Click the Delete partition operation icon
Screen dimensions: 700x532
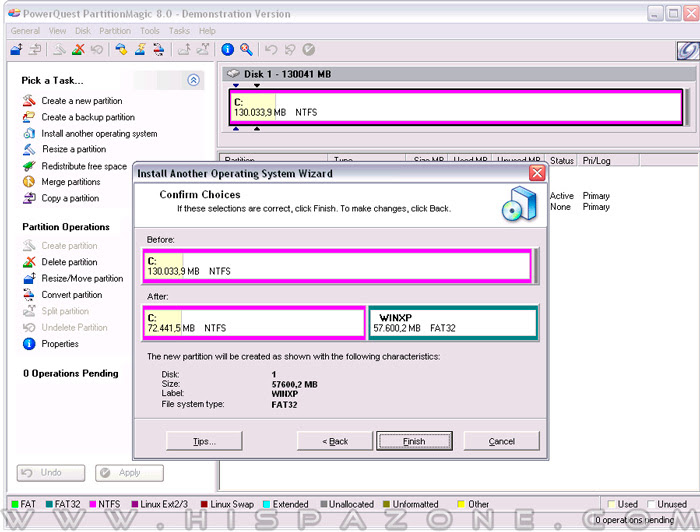click(29, 262)
